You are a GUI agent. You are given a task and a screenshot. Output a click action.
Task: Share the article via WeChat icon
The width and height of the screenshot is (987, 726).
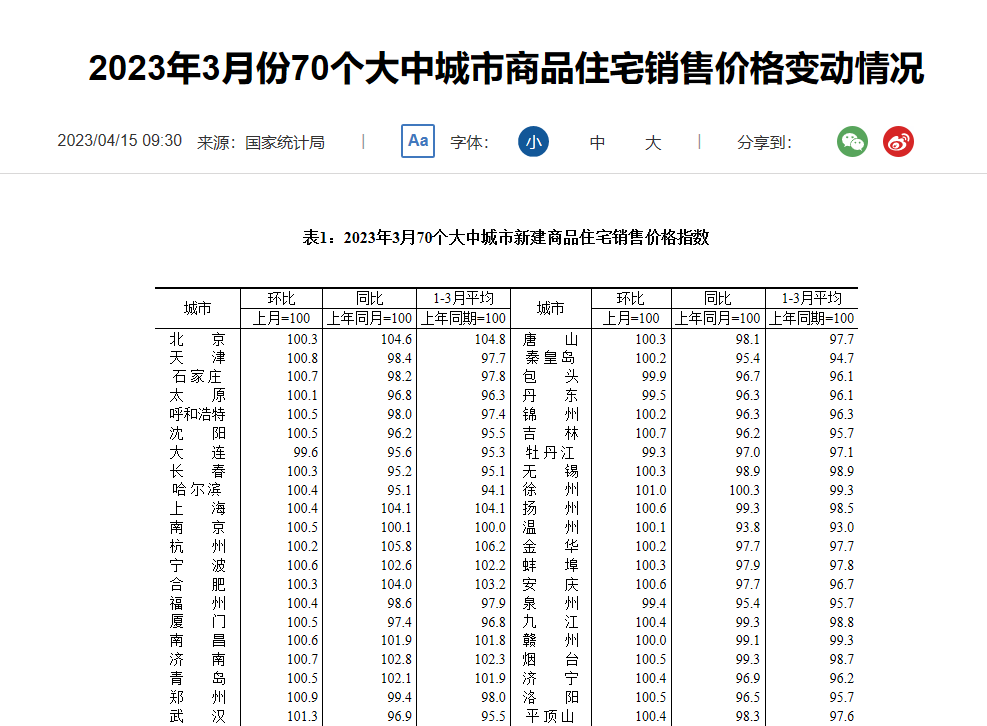pos(852,142)
